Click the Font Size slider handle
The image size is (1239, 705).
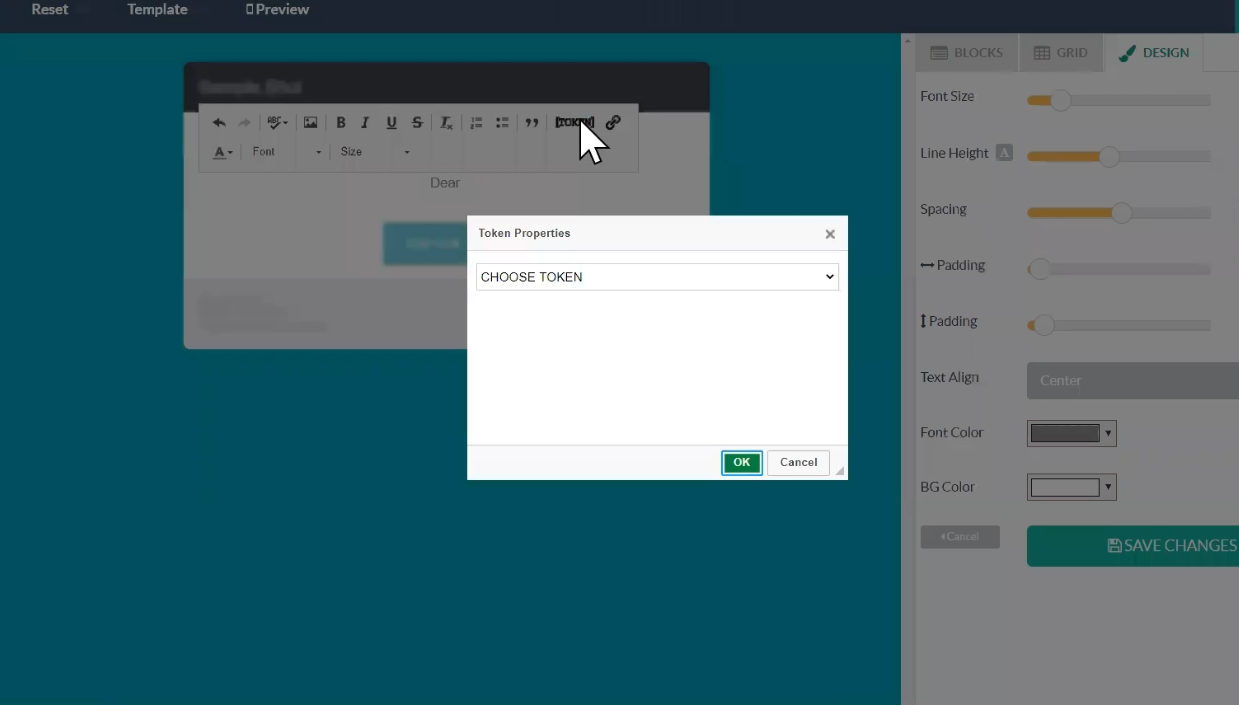point(1060,100)
